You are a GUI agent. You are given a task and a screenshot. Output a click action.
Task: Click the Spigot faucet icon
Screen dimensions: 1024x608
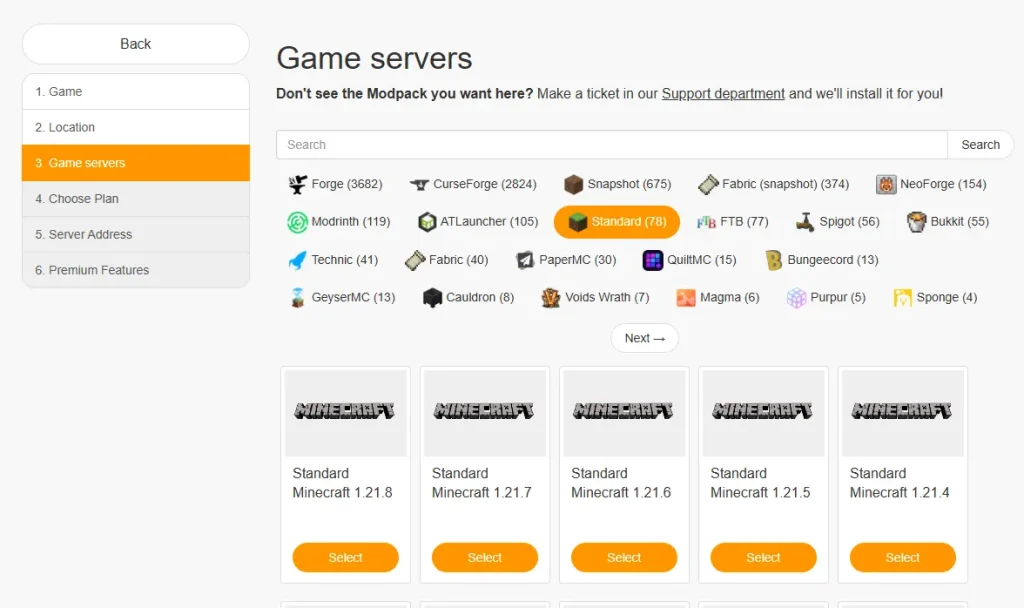point(806,222)
